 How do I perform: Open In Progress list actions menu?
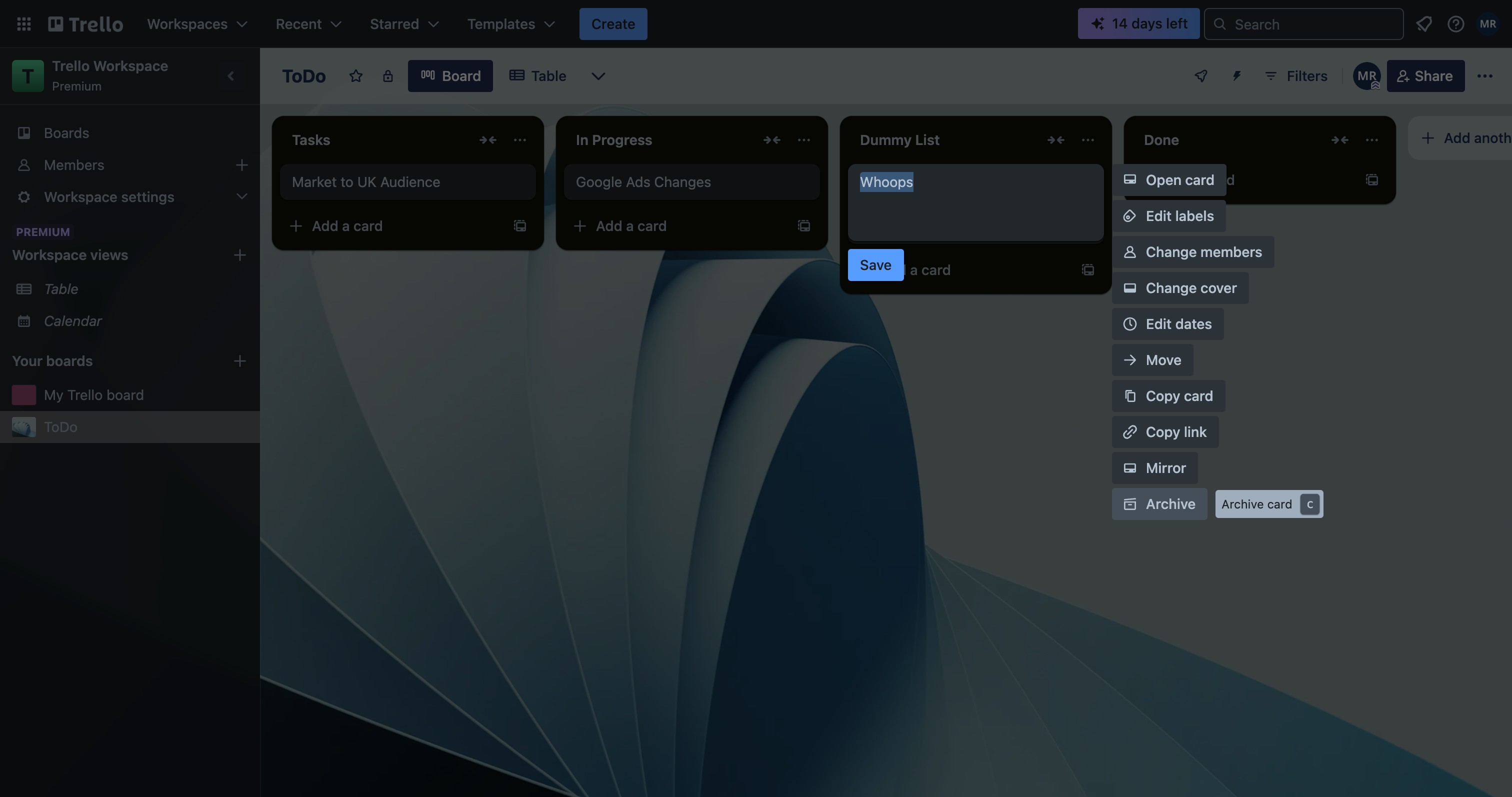(x=804, y=139)
